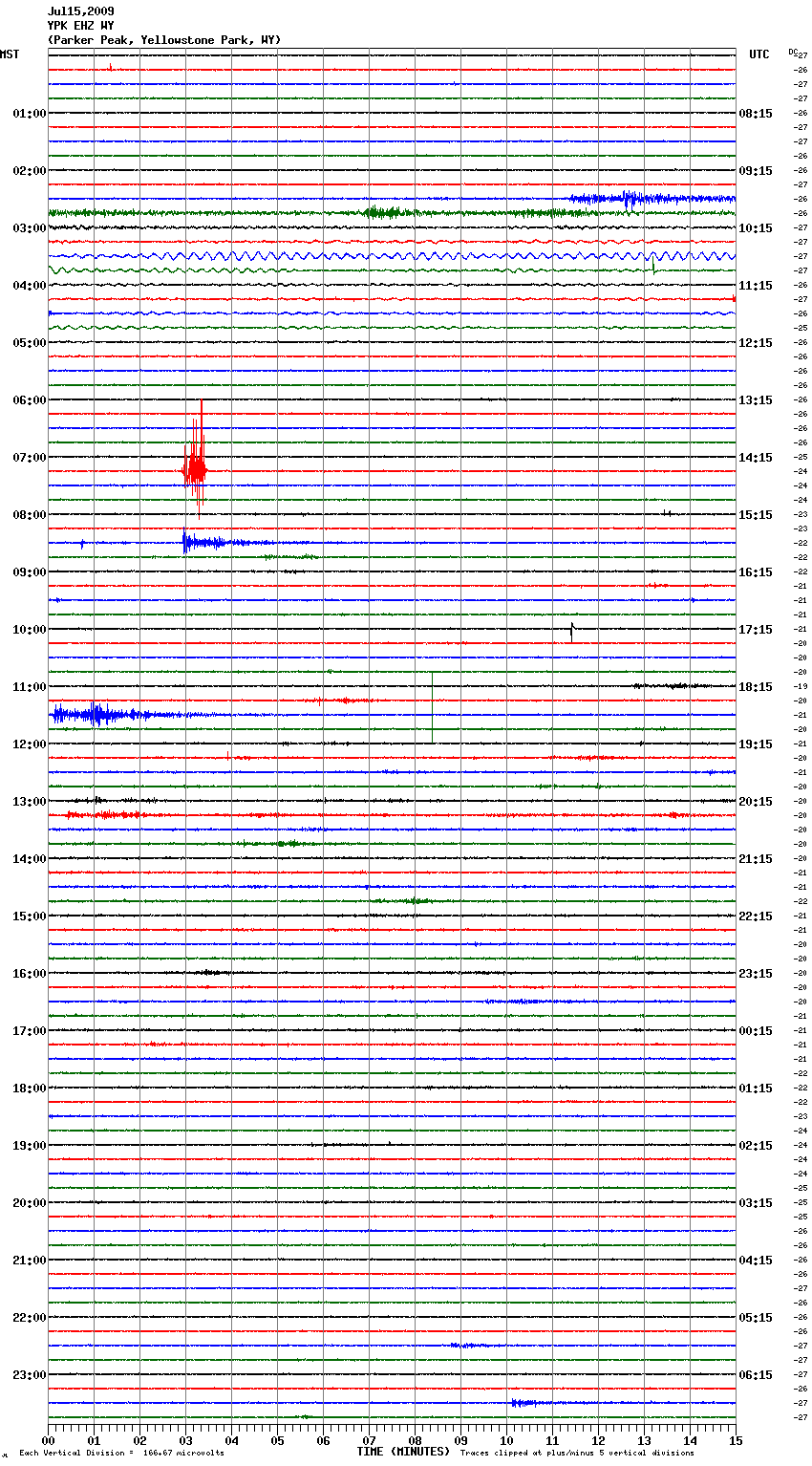The image size is (812, 1466).
Task: Select the '04:15' UTC time label
Action: (756, 1261)
